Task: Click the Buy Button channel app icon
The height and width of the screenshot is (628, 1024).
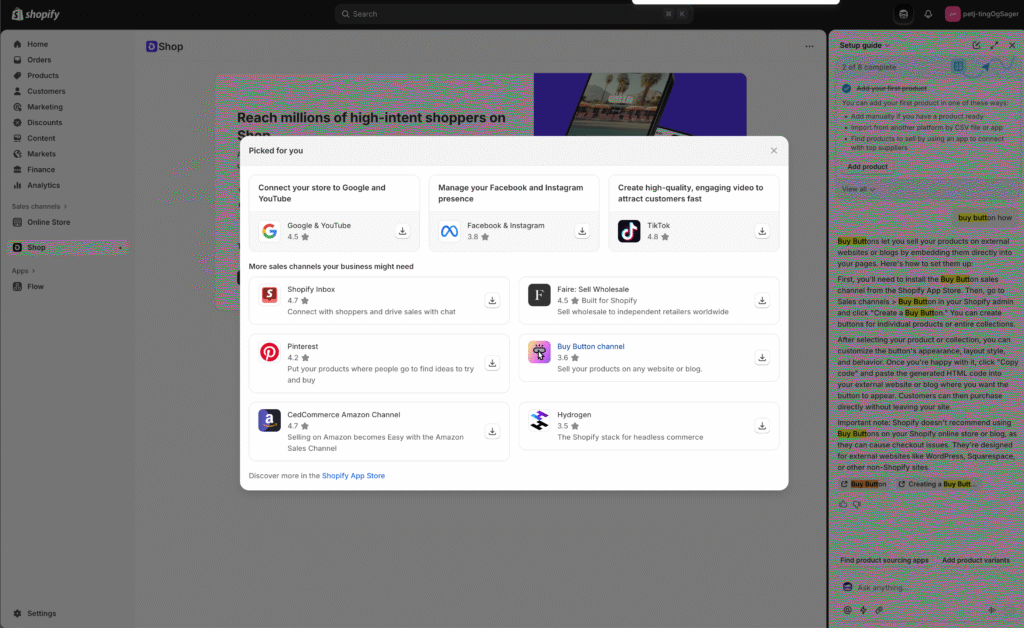Action: click(540, 352)
